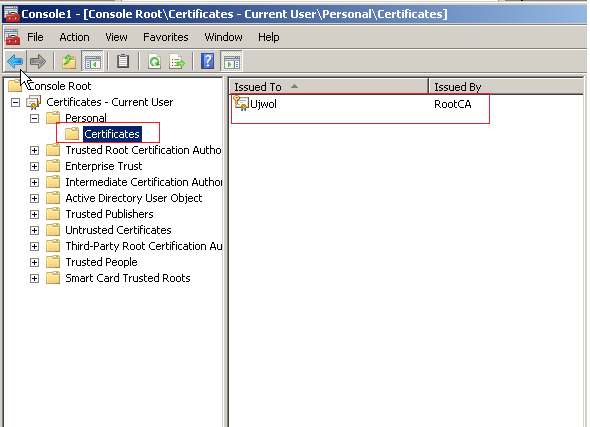Image resolution: width=590 pixels, height=427 pixels.
Task: Click the Forward arrow toolbar button
Action: pos(37,61)
